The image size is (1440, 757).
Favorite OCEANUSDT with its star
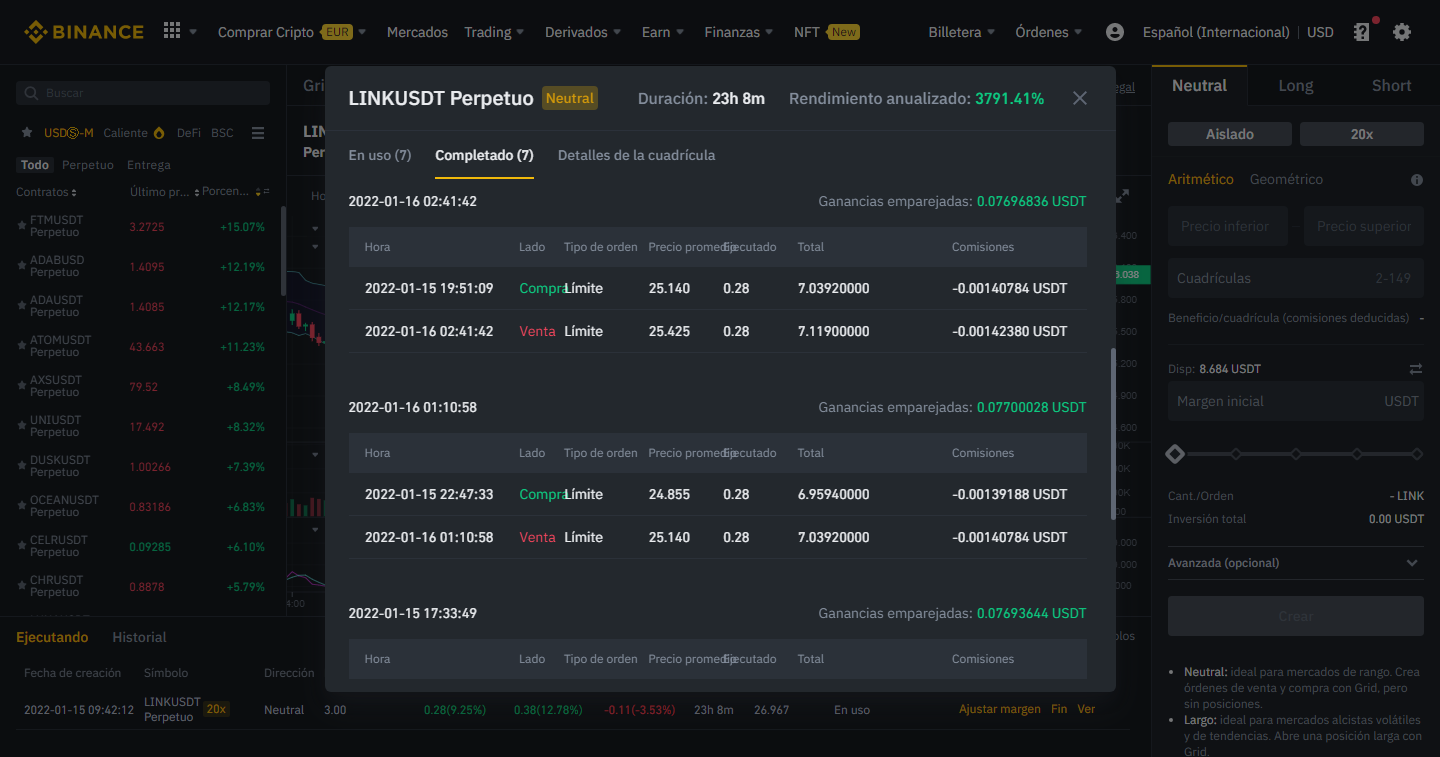22,506
